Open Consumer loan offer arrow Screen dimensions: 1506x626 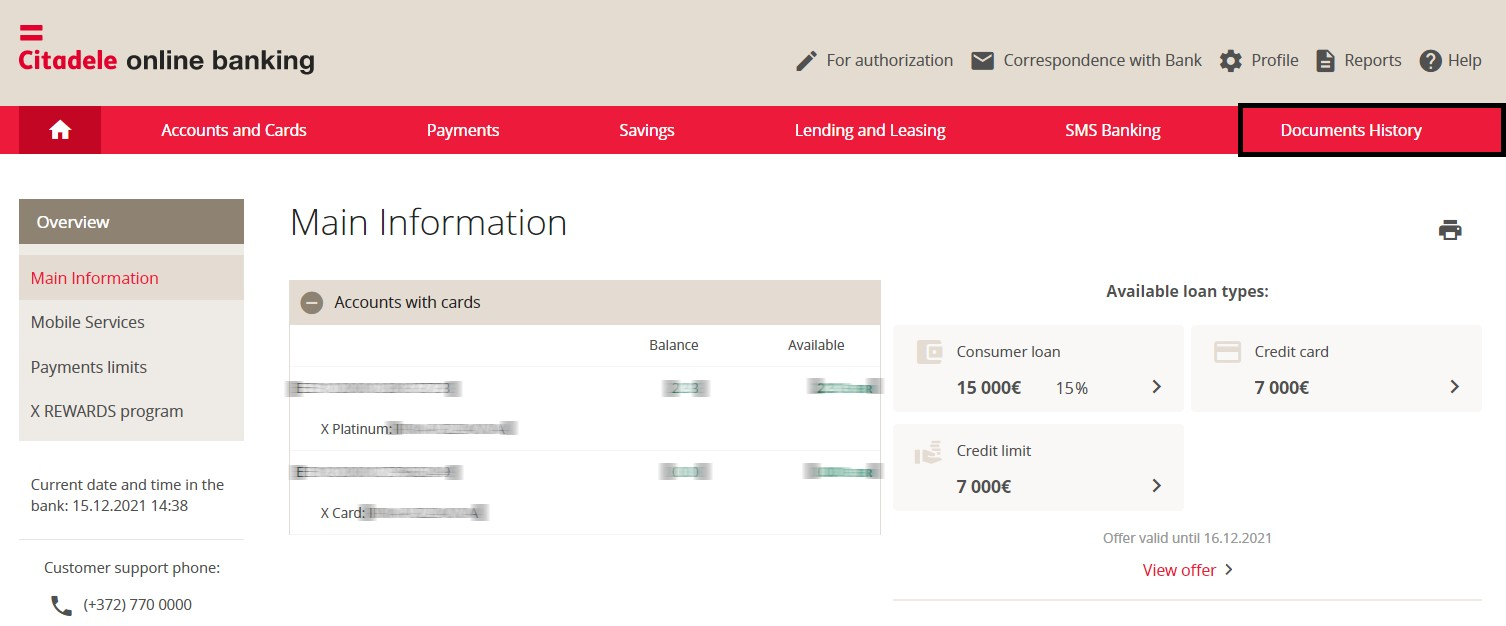(x=1157, y=387)
